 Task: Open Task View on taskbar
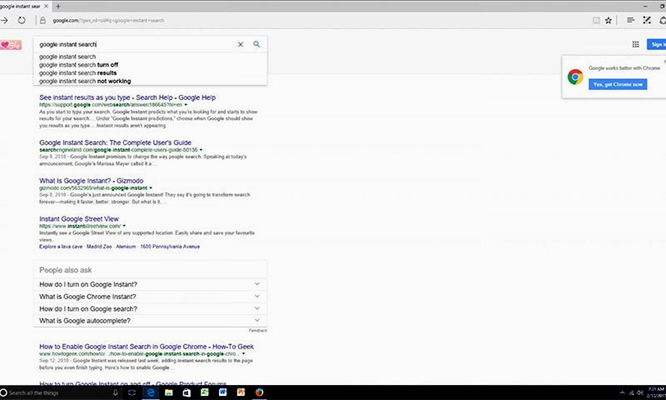point(132,393)
